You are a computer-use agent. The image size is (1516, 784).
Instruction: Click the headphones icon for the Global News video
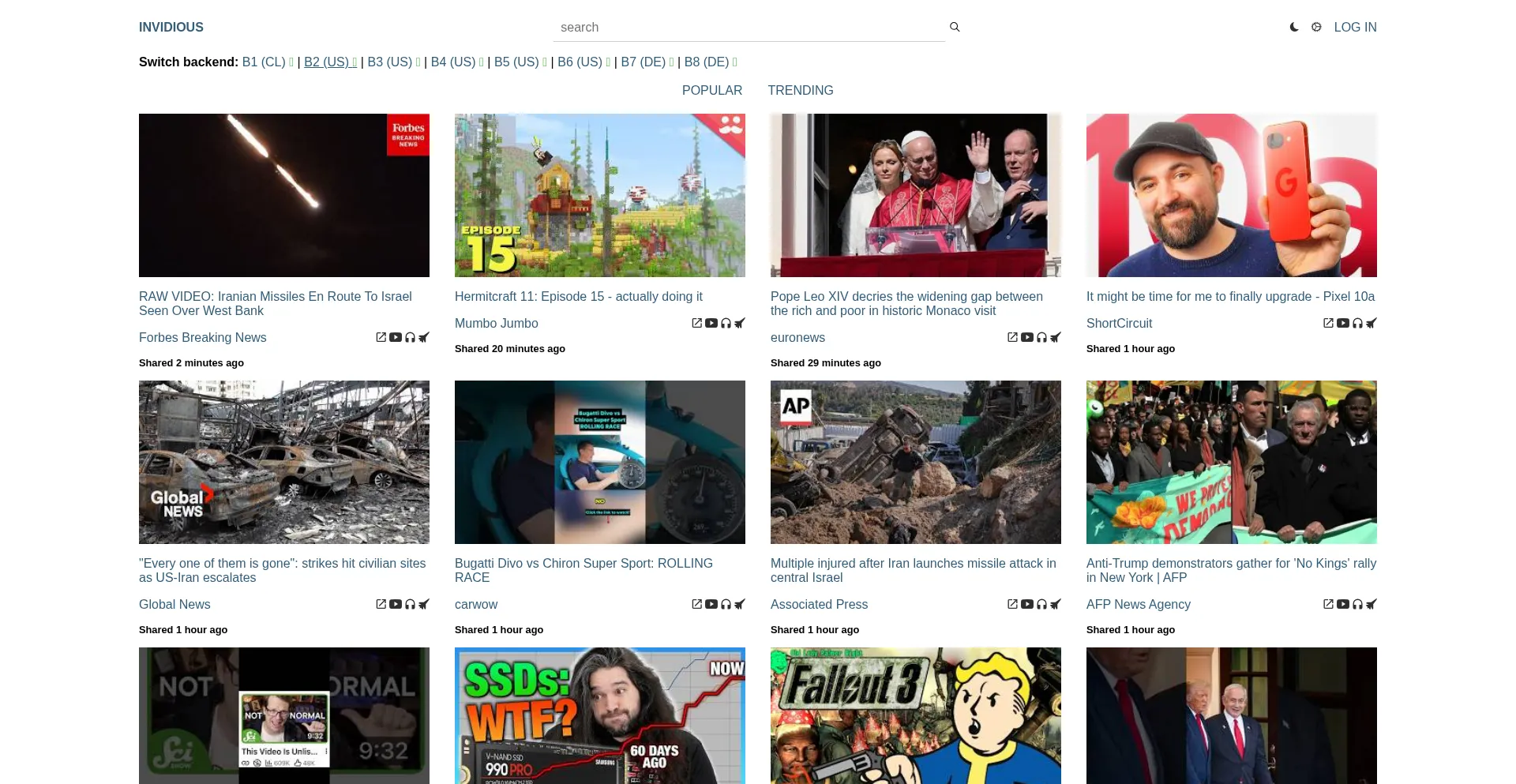tap(410, 604)
